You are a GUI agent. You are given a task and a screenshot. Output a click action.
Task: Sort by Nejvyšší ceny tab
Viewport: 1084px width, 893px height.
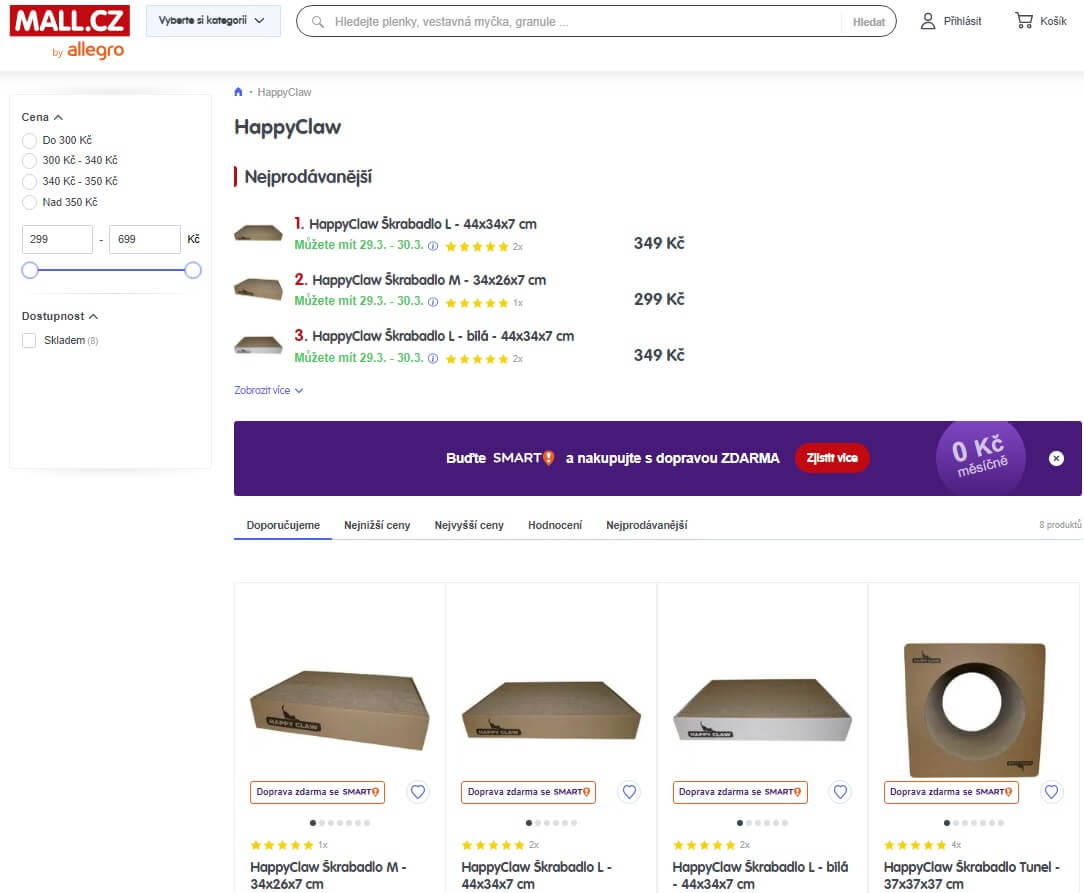469,525
